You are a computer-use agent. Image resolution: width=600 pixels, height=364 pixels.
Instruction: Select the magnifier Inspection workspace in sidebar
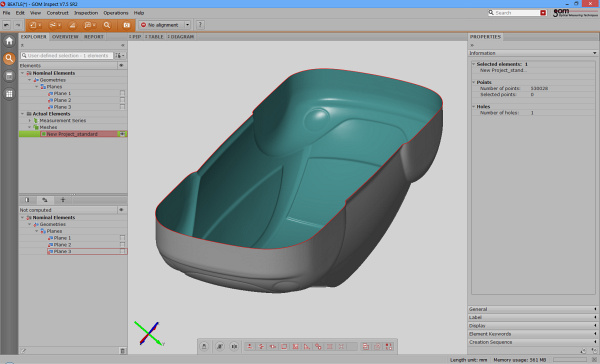(9, 59)
